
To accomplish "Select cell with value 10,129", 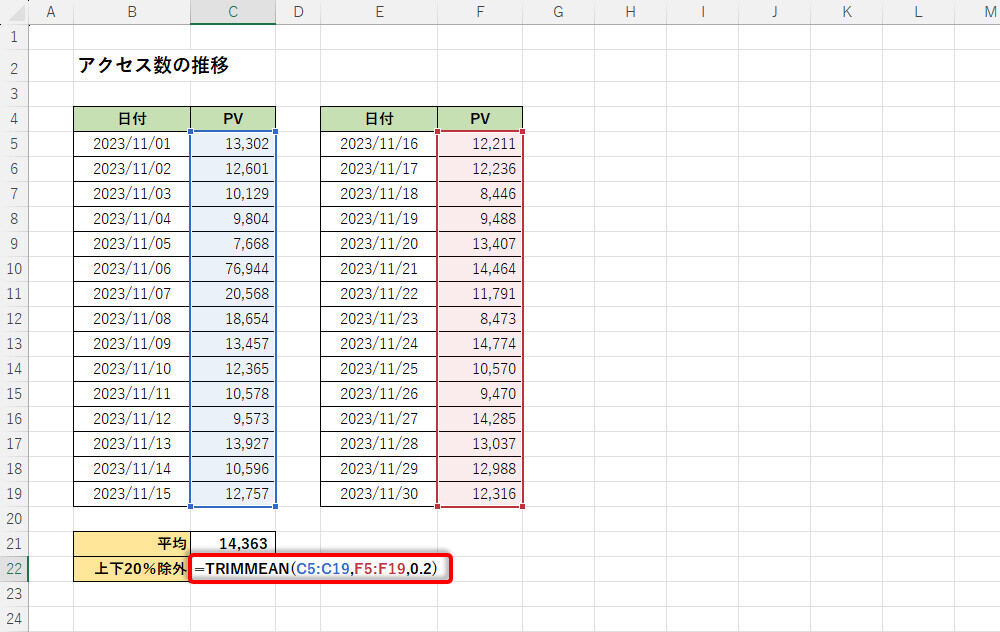I will tap(233, 193).
